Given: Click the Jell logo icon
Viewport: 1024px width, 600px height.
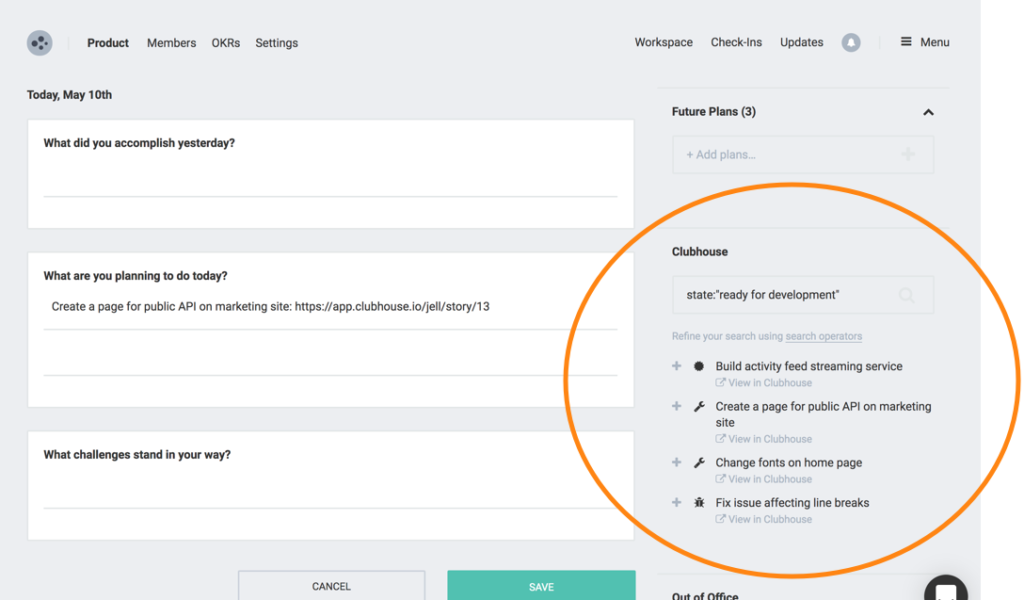Looking at the screenshot, I should tap(39, 43).
